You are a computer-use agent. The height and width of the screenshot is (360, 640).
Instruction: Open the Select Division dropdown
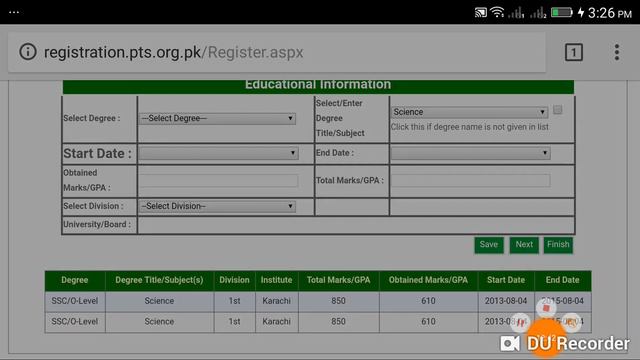pyautogui.click(x=217, y=206)
